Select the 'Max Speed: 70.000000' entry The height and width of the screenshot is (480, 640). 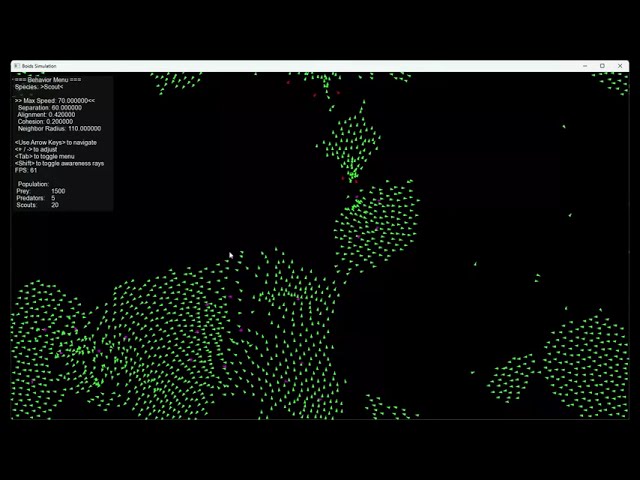click(55, 100)
